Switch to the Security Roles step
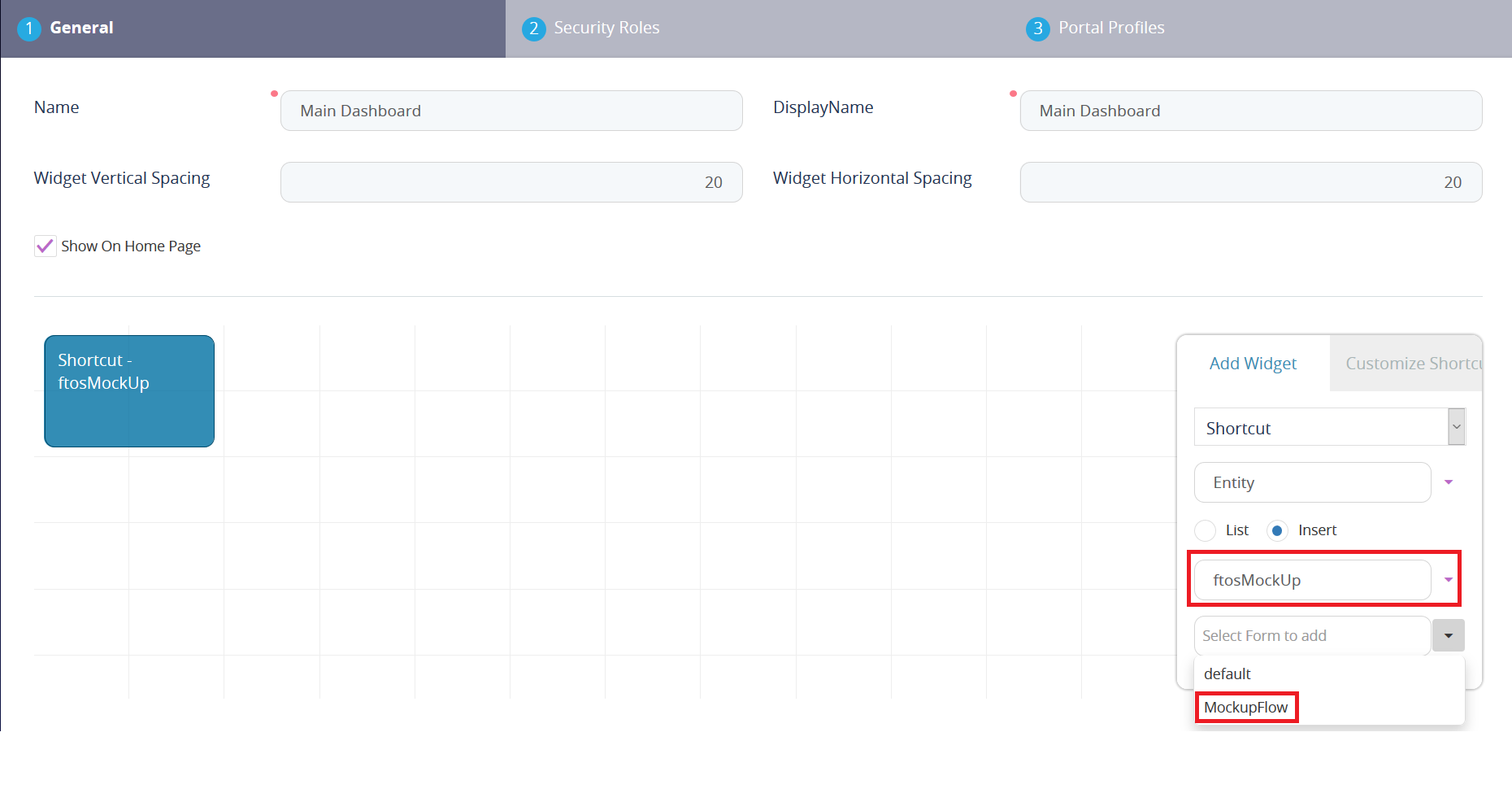Image resolution: width=1512 pixels, height=802 pixels. click(x=606, y=27)
